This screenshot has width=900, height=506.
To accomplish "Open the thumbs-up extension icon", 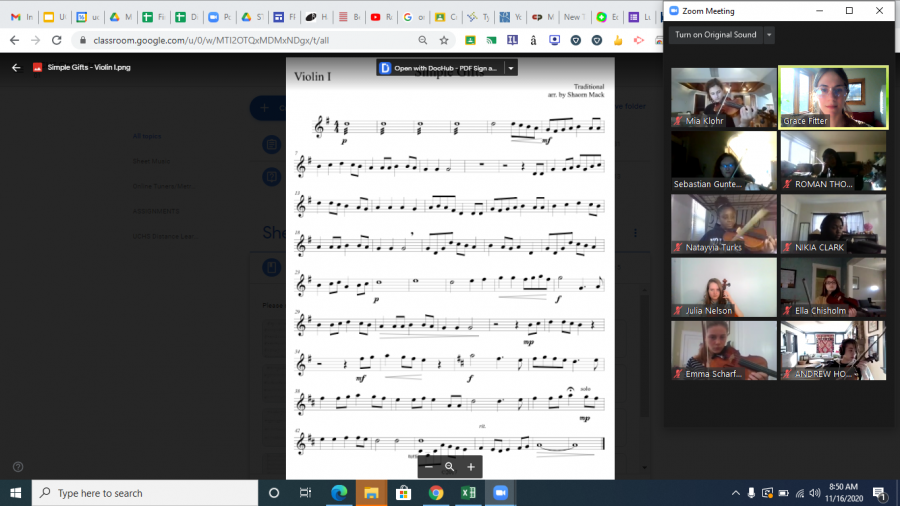I will [x=618, y=41].
